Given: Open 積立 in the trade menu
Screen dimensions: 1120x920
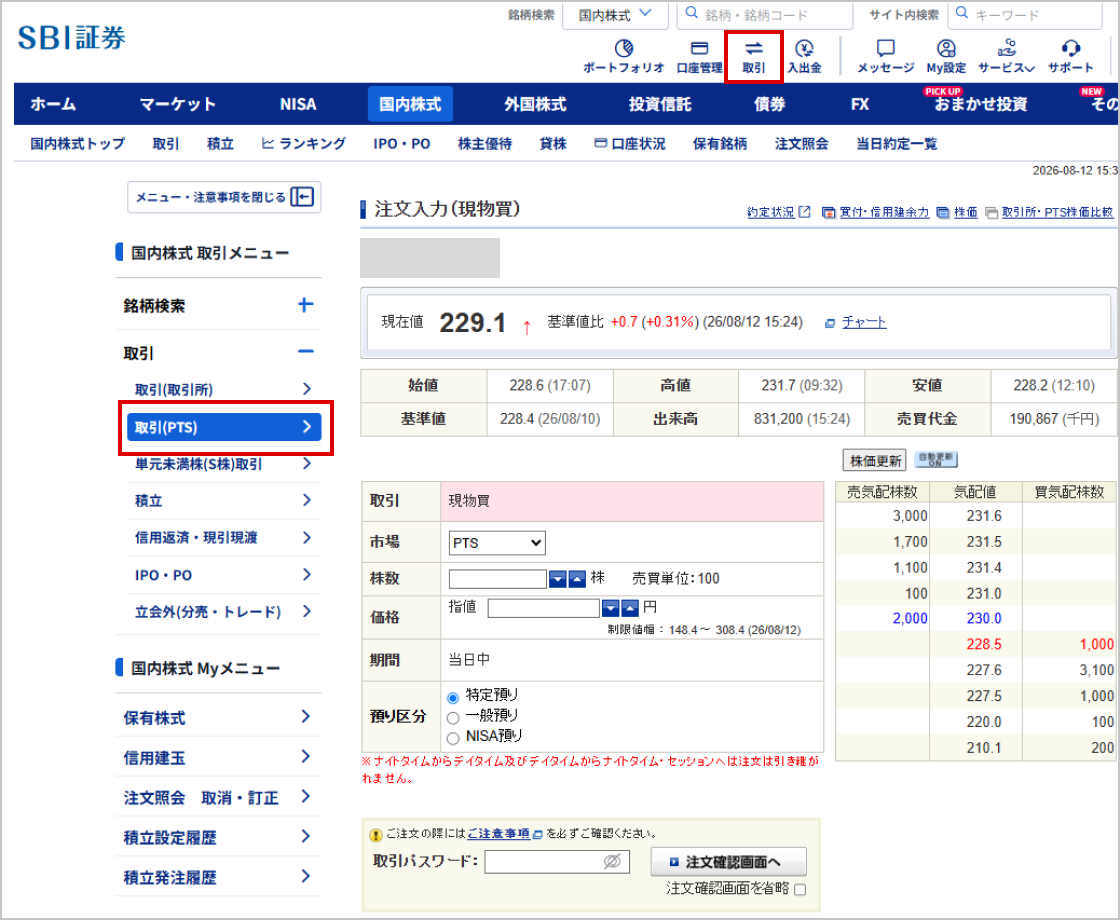Looking at the screenshot, I should [x=224, y=501].
